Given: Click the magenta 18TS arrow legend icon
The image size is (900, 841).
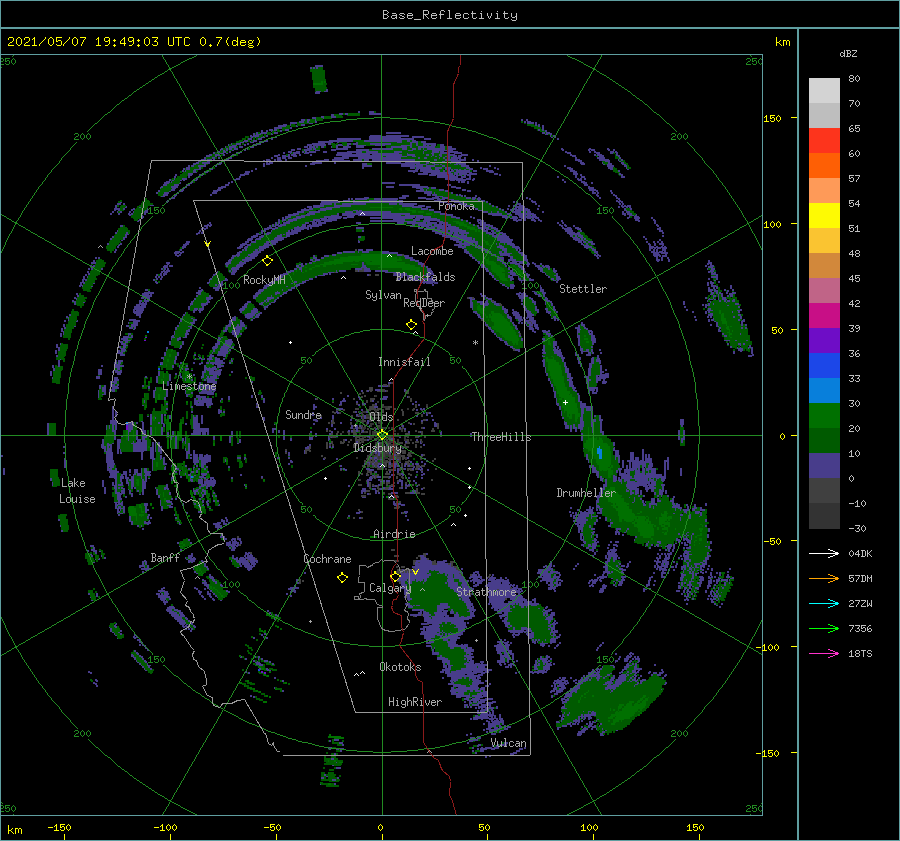Looking at the screenshot, I should (824, 653).
